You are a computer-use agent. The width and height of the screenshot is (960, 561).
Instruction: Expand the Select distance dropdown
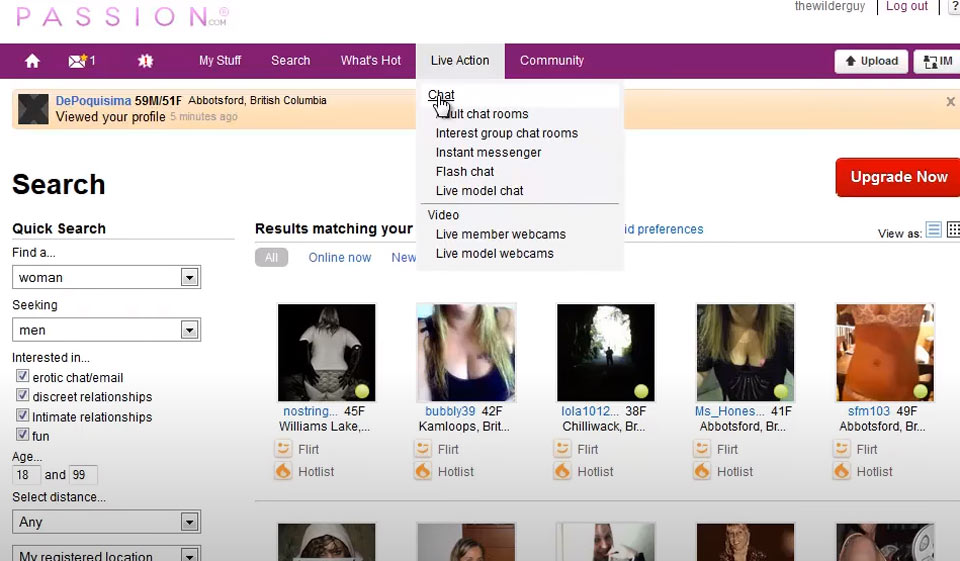(188, 522)
